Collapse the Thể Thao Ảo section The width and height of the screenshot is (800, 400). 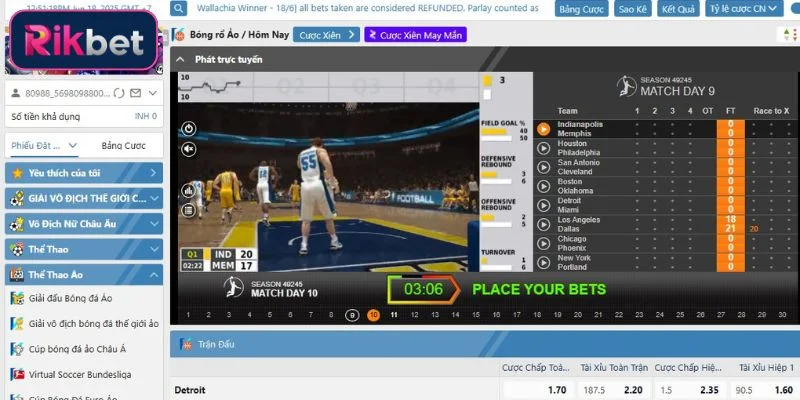click(155, 274)
